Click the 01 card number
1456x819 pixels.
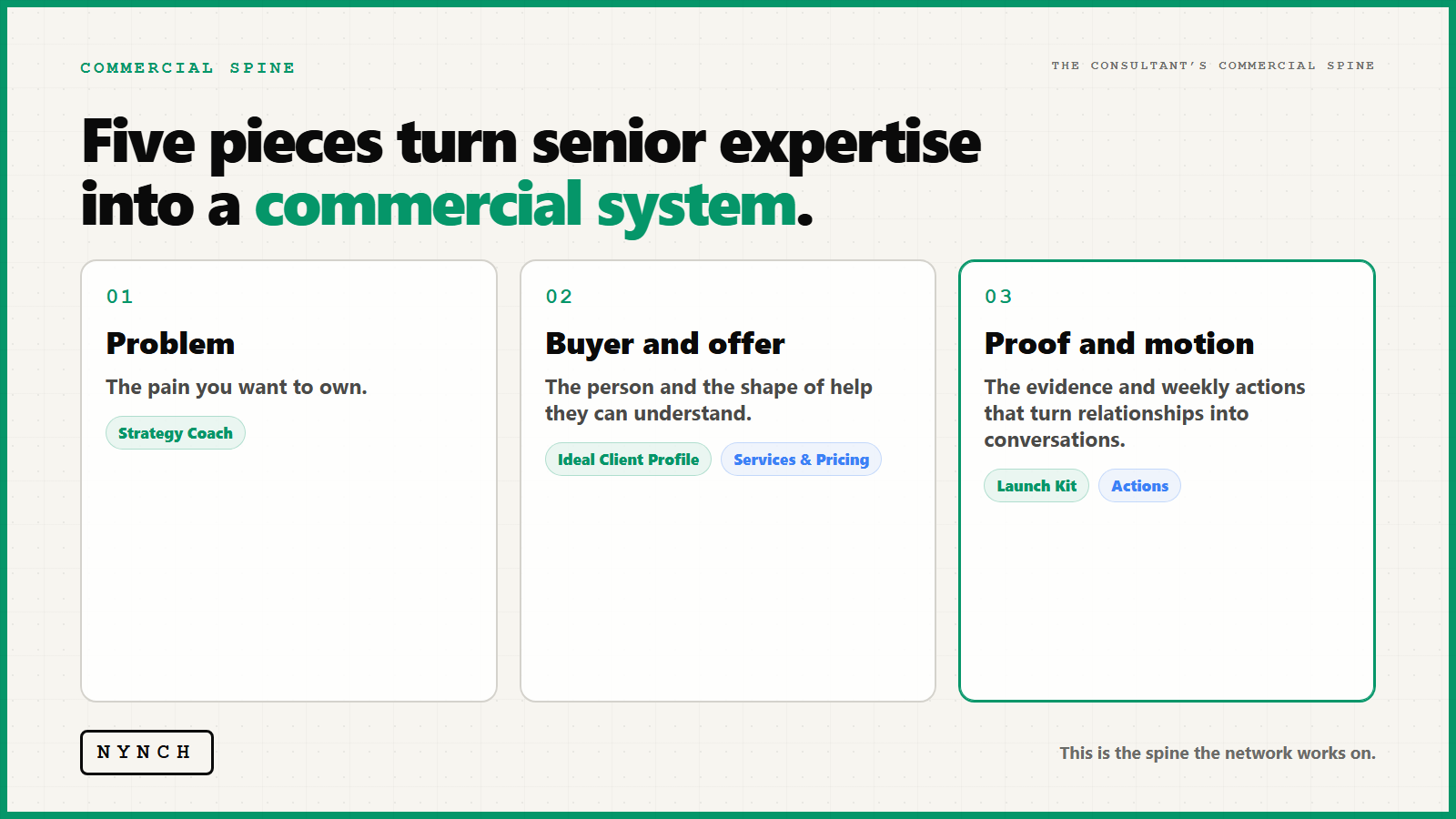[x=120, y=297]
